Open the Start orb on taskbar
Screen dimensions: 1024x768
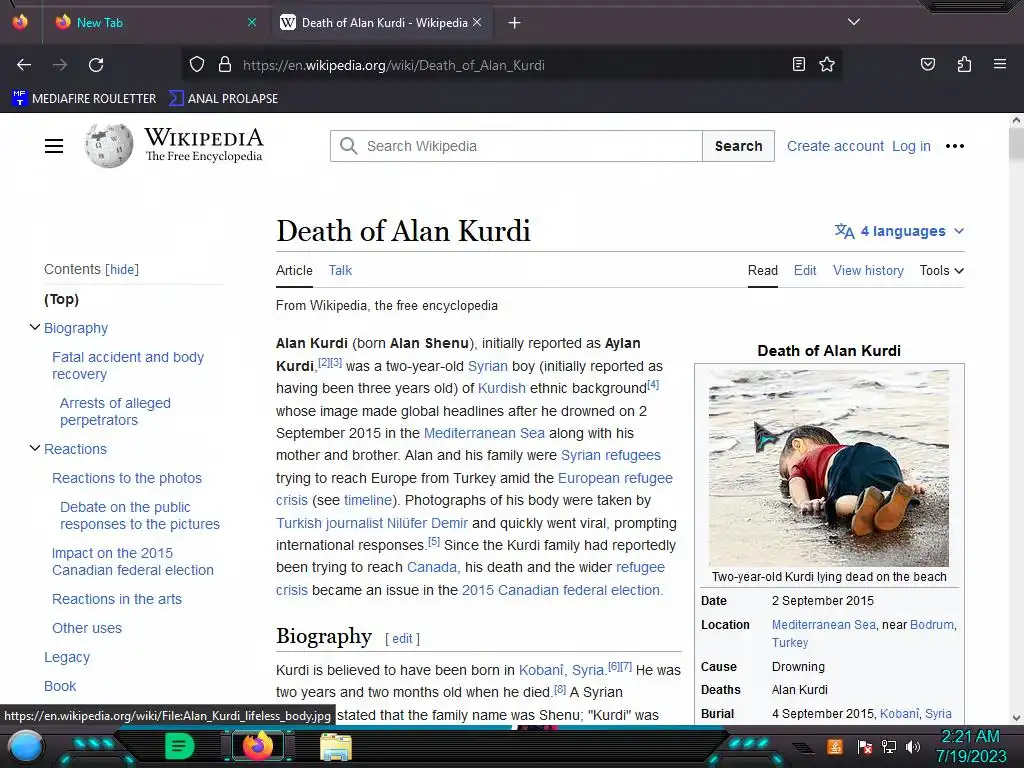coord(26,746)
